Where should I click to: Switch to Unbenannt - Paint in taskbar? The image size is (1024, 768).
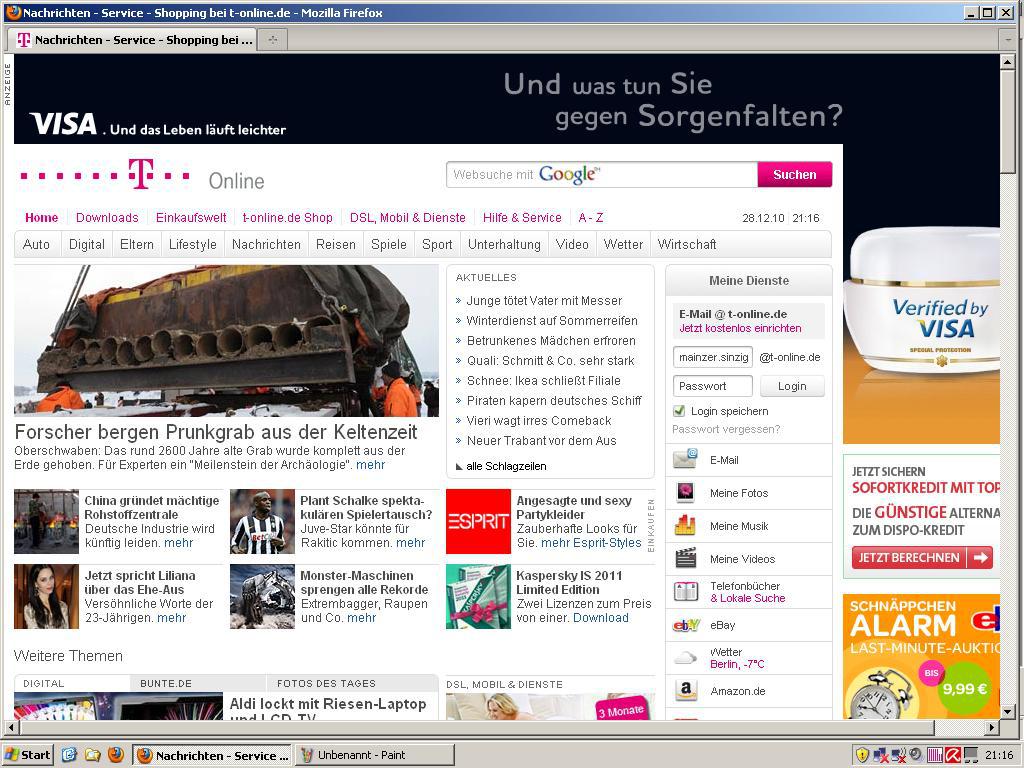click(375, 755)
